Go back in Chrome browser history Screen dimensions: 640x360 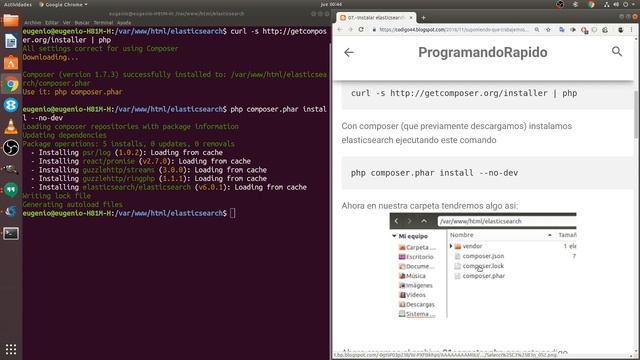pos(340,29)
